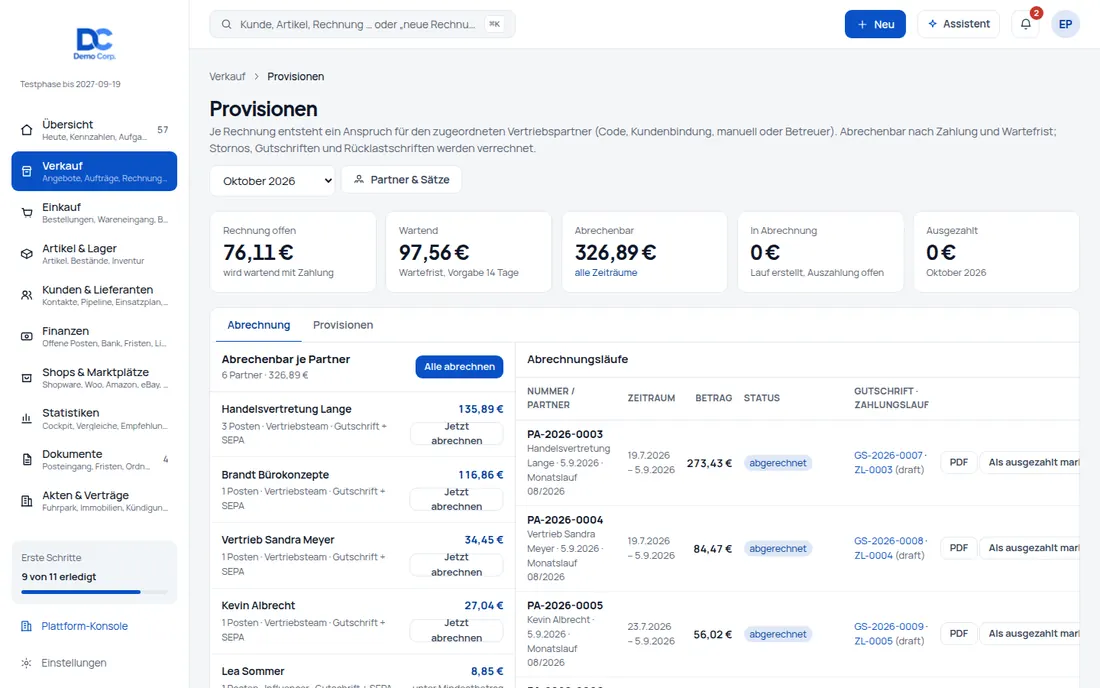Open the Plattform-Konsole link
1100x688 pixels.
pyautogui.click(x=84, y=626)
